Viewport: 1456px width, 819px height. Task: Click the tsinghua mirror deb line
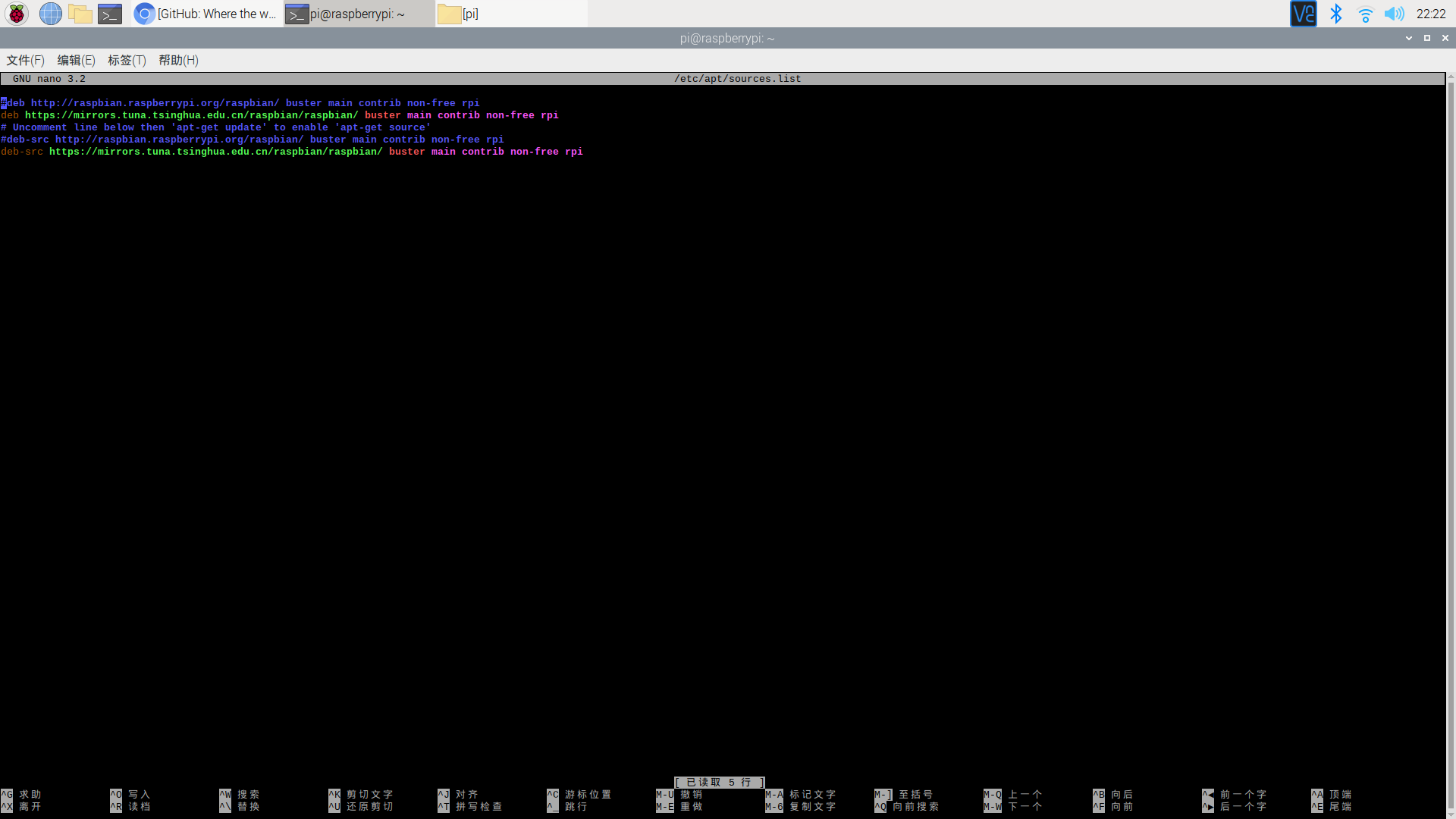coord(280,115)
